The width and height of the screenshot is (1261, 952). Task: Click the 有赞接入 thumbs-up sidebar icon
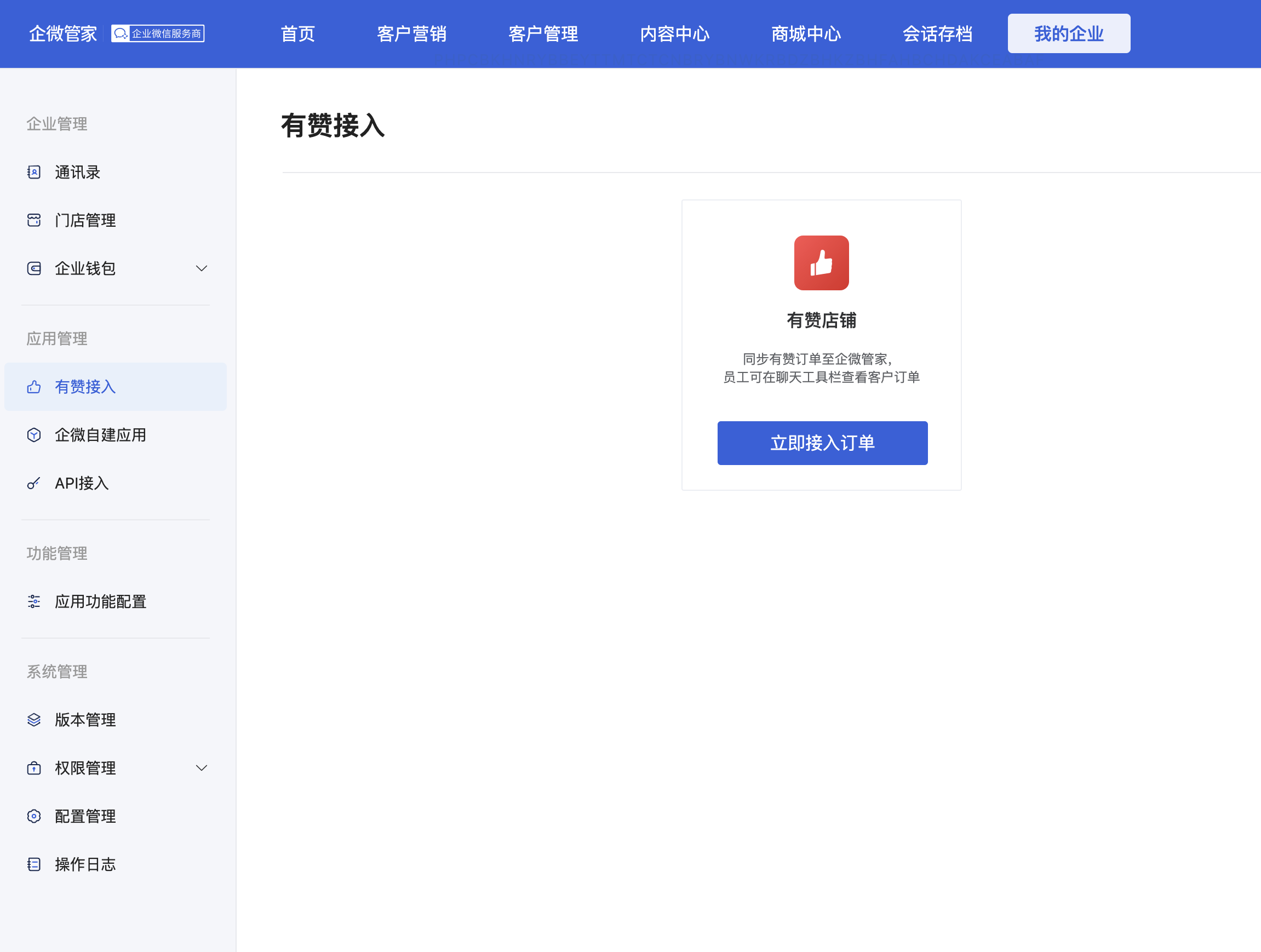34,387
